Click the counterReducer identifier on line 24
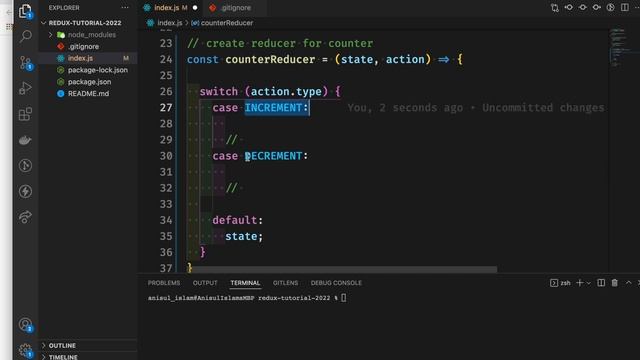Screen dimensions: 640x360 click(270, 60)
